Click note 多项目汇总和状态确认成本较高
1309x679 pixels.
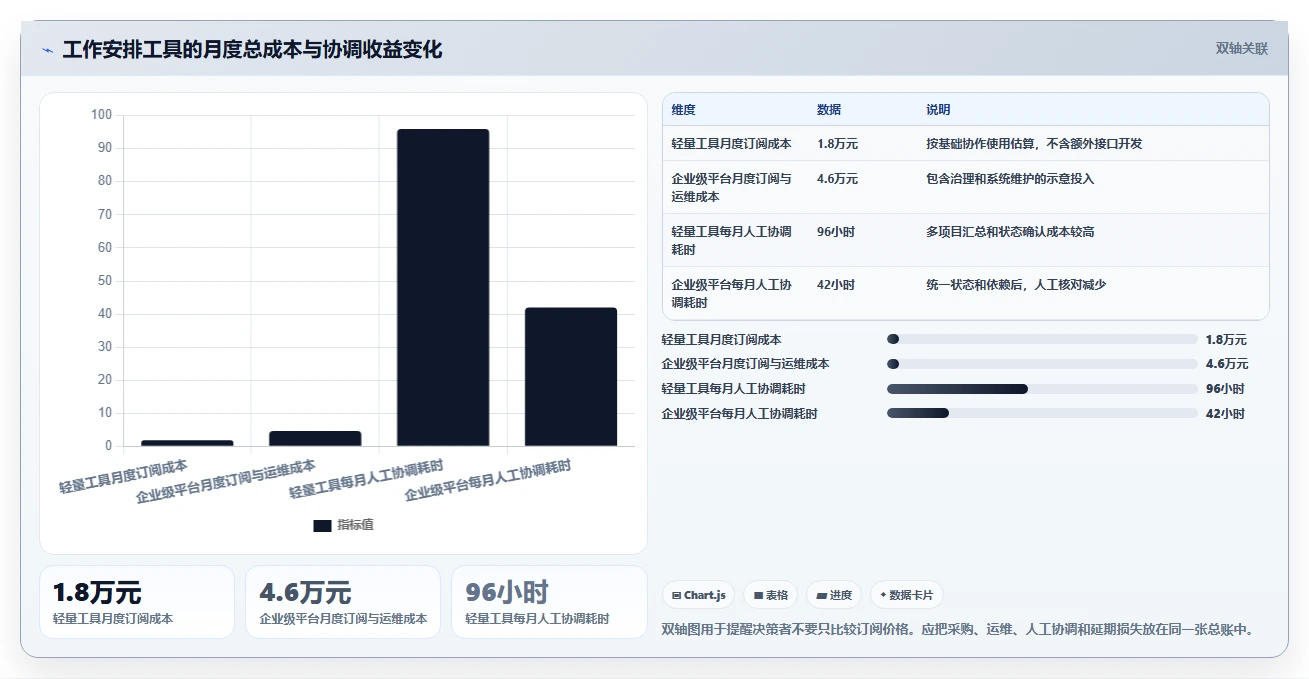1010,232
